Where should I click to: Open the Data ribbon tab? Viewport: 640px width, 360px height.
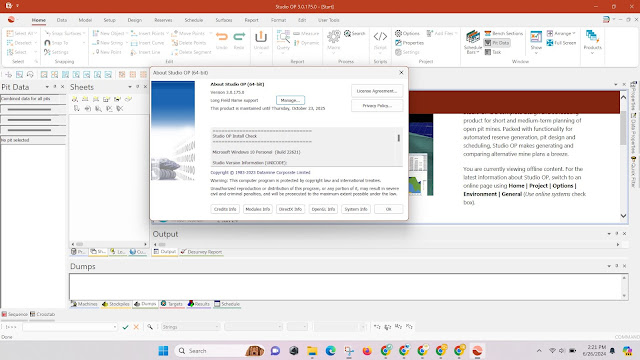62,20
